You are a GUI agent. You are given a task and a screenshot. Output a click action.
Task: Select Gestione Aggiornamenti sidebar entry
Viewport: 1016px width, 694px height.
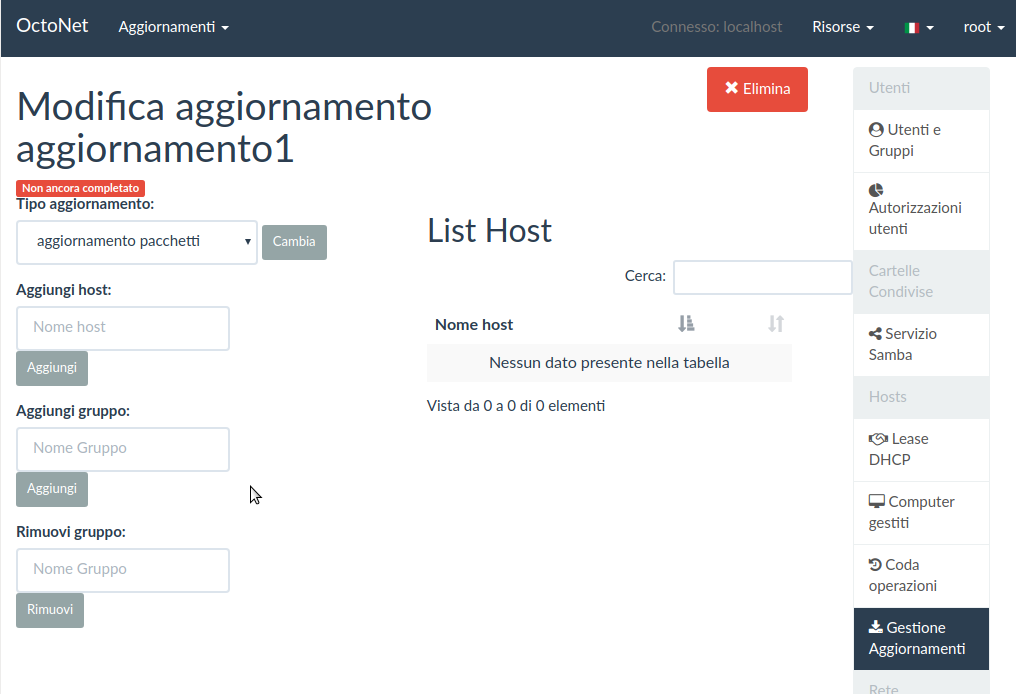click(921, 638)
